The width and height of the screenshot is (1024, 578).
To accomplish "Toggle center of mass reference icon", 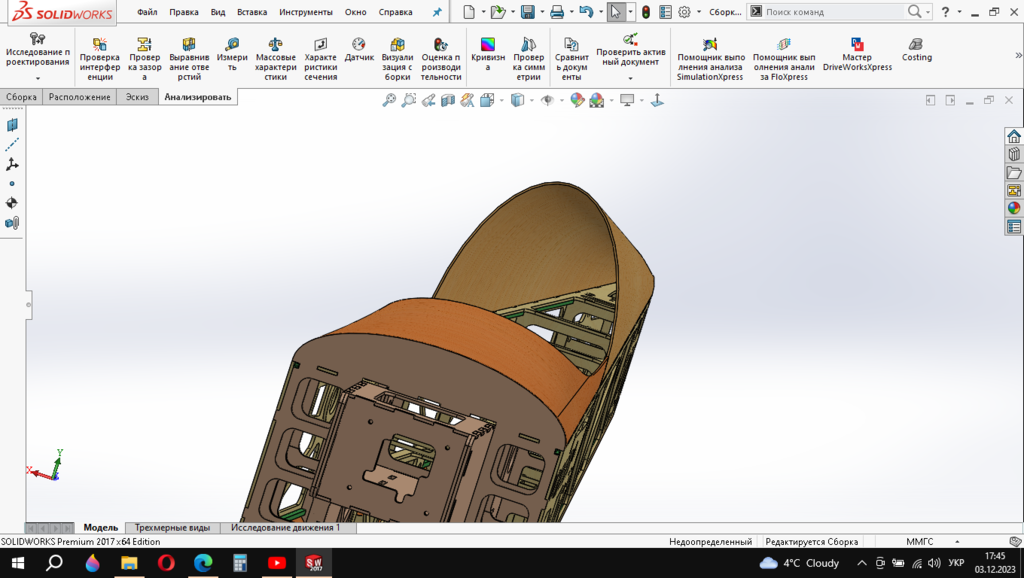I will coord(12,203).
